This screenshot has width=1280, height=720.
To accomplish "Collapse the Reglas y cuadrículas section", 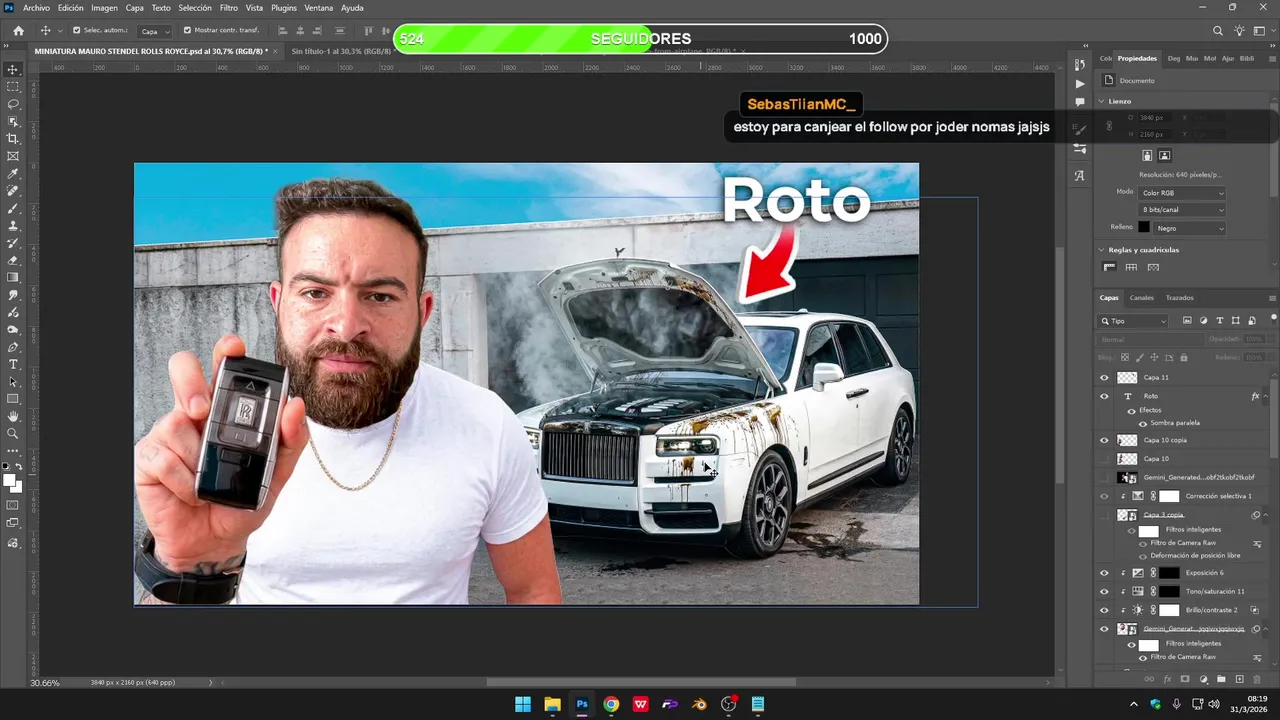I will tap(1102, 250).
